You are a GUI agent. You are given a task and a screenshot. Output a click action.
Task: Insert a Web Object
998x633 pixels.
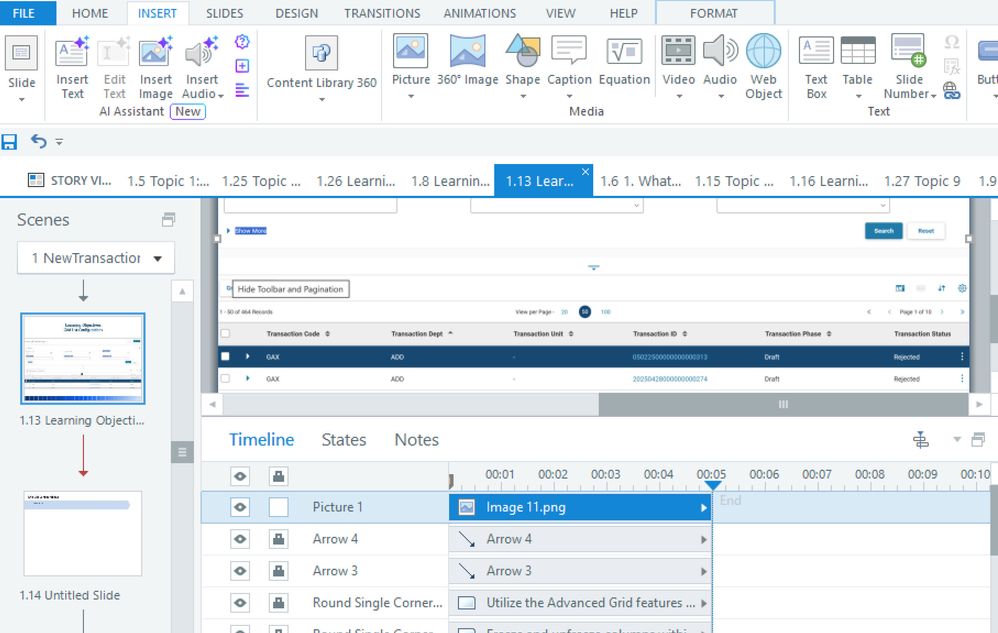click(x=763, y=66)
